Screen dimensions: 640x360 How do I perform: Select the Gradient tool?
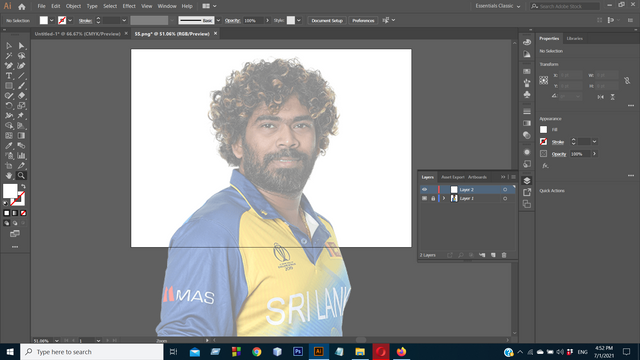[x=21, y=136]
